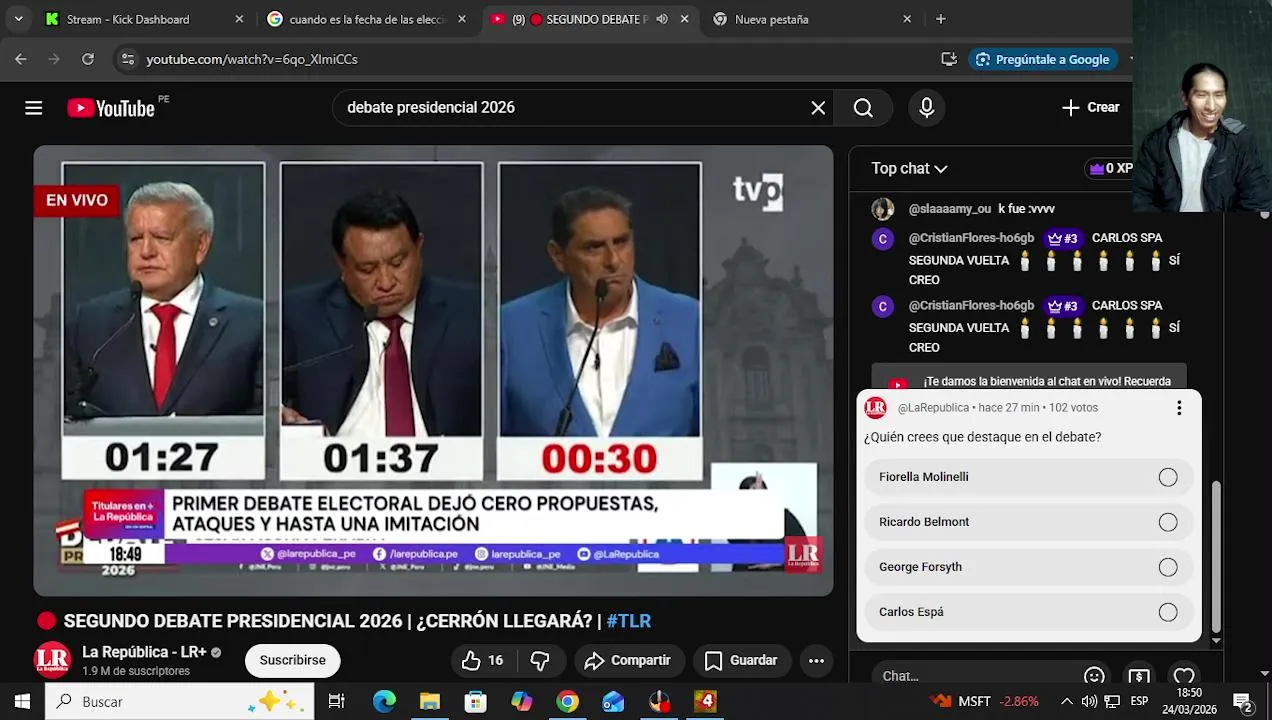Open site information icon in address bar

click(x=127, y=59)
